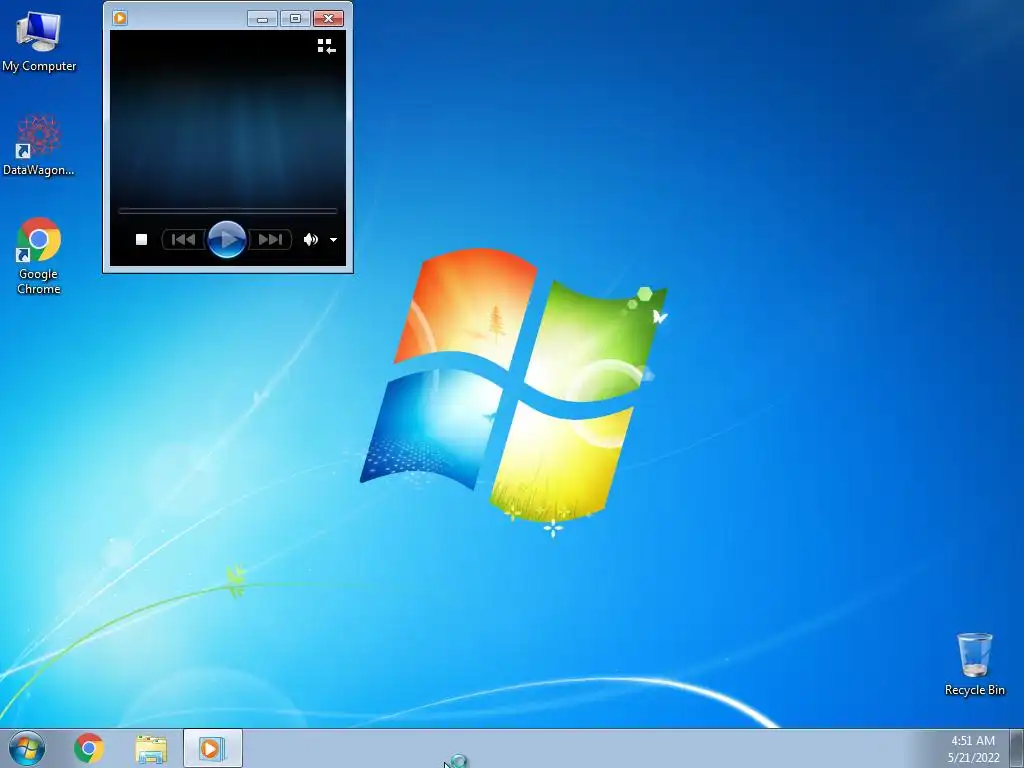Skip to previous track in Media Player

tap(184, 240)
